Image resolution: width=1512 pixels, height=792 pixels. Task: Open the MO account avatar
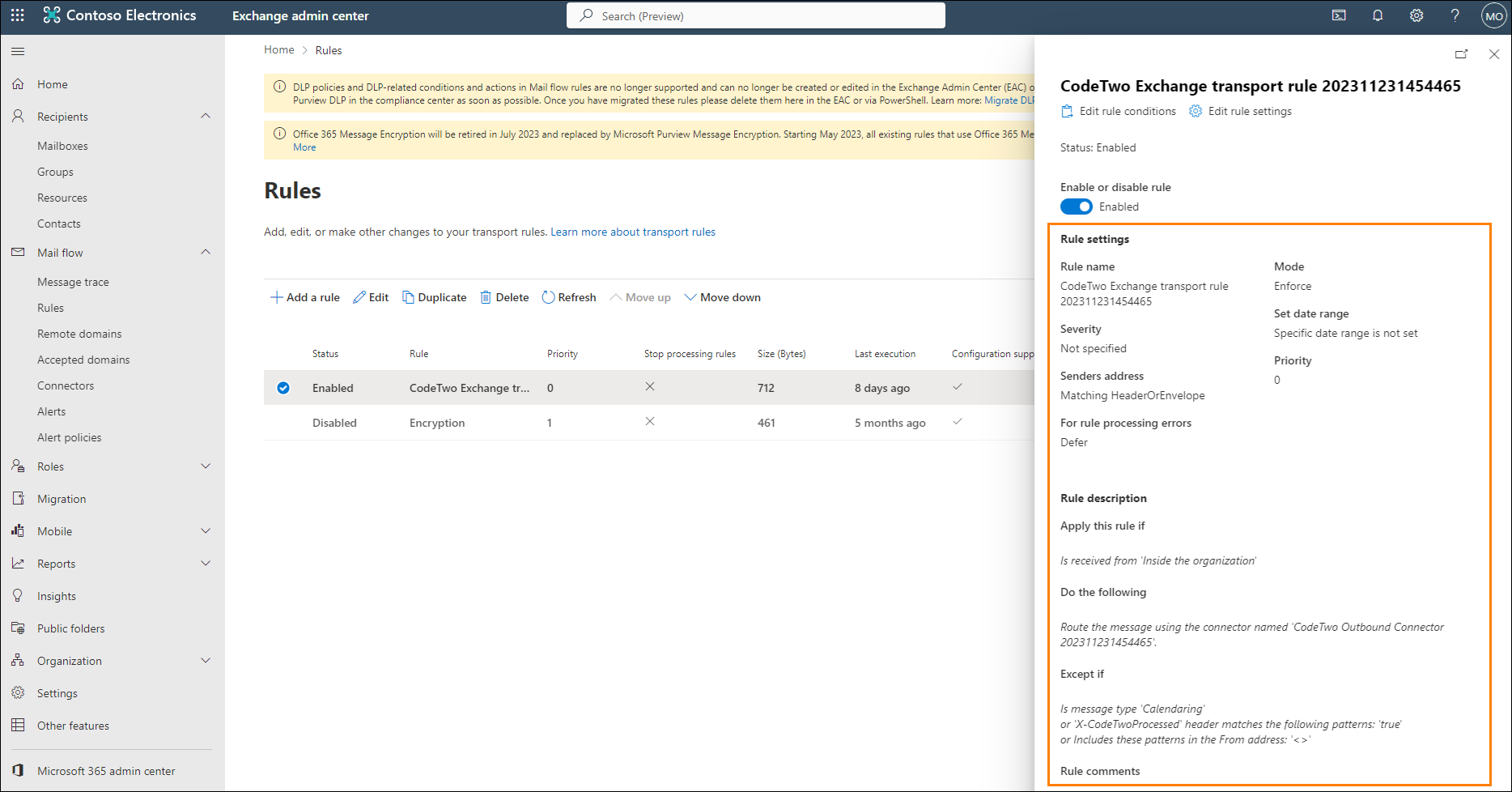[x=1493, y=15]
